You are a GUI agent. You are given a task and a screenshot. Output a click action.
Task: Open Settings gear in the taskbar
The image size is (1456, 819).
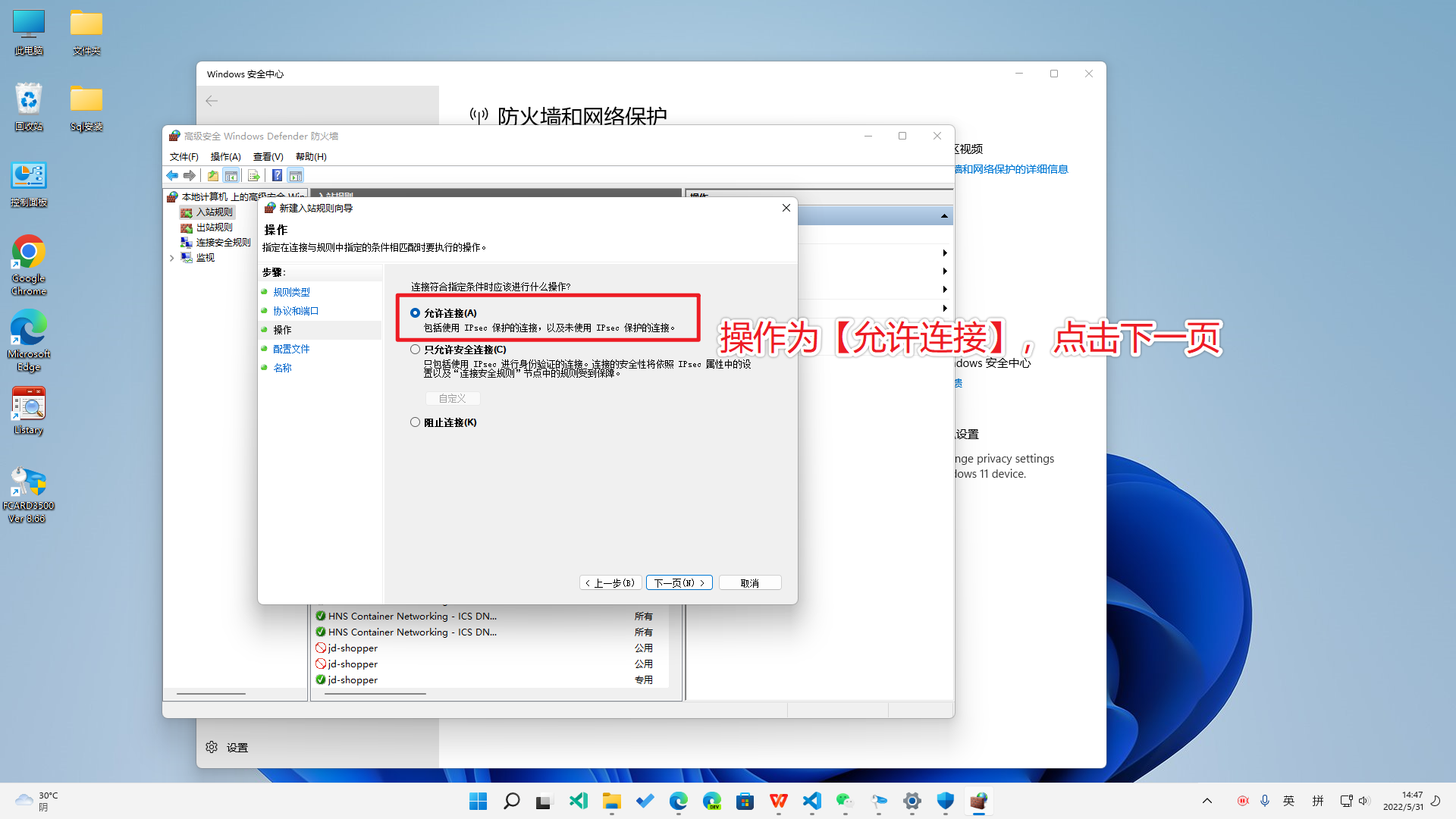[x=912, y=801]
